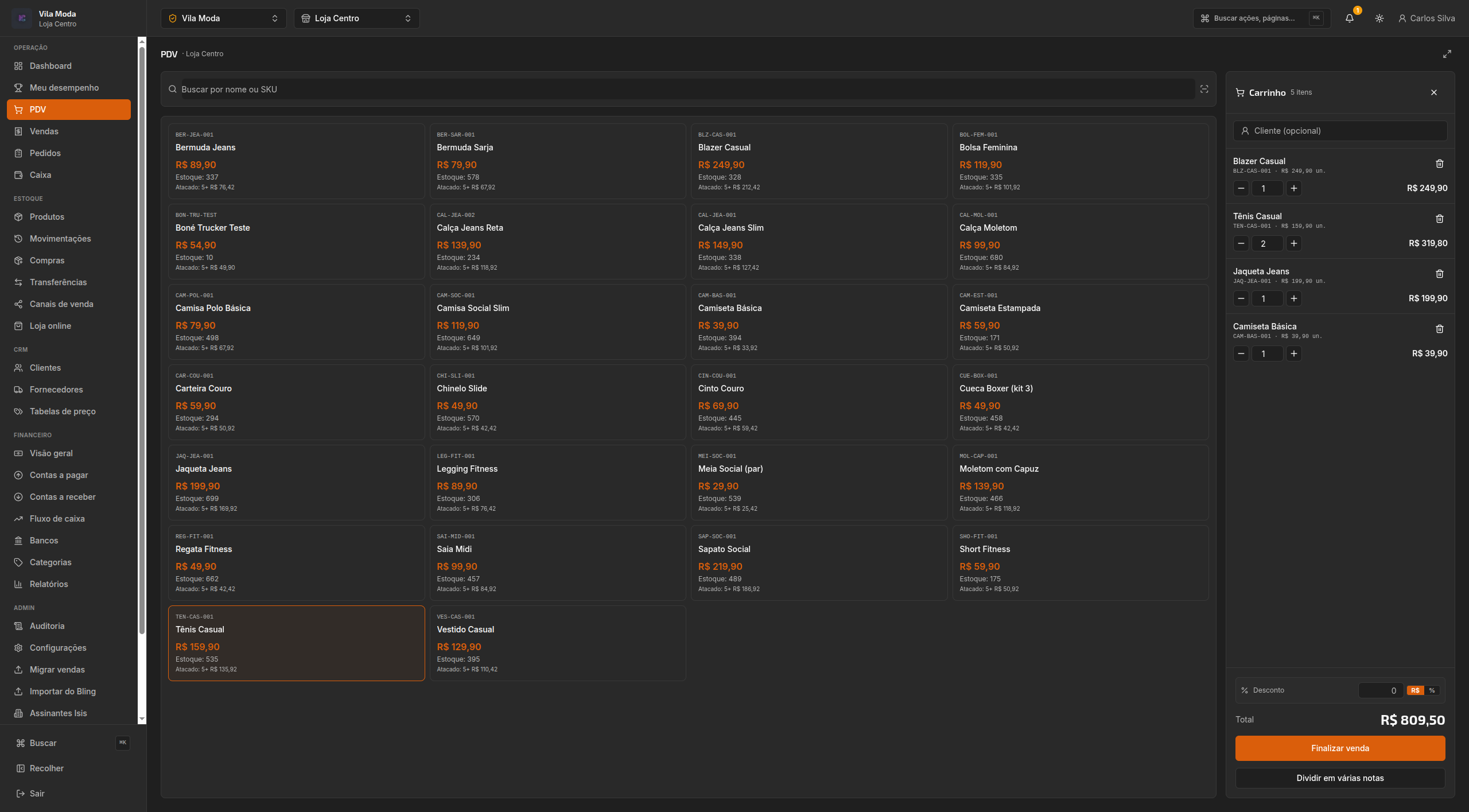This screenshot has height=812, width=1469.
Task: Open Canais de venda
Action: (69, 304)
